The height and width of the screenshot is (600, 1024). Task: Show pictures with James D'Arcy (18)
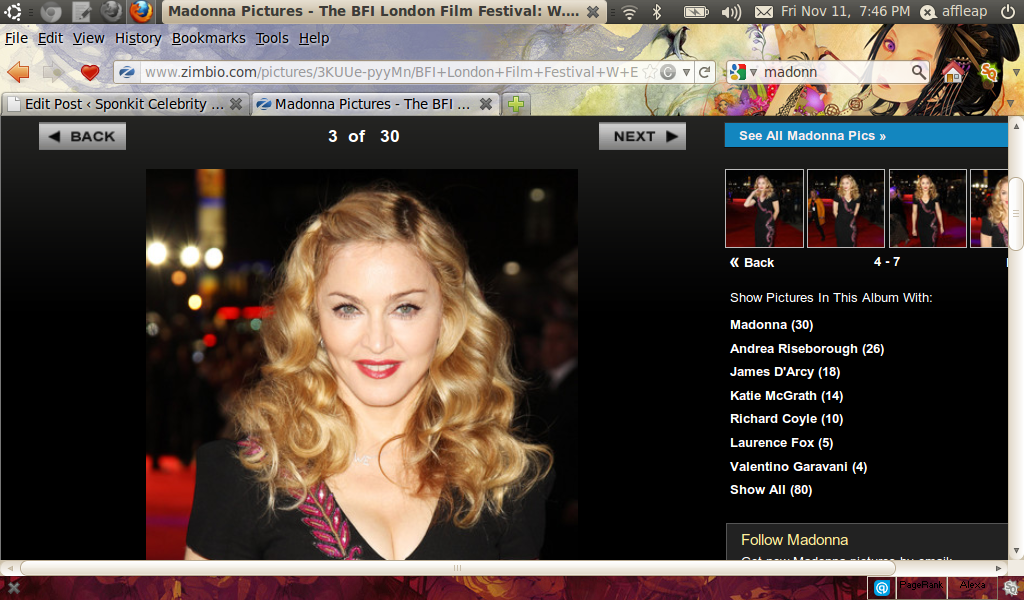(785, 372)
